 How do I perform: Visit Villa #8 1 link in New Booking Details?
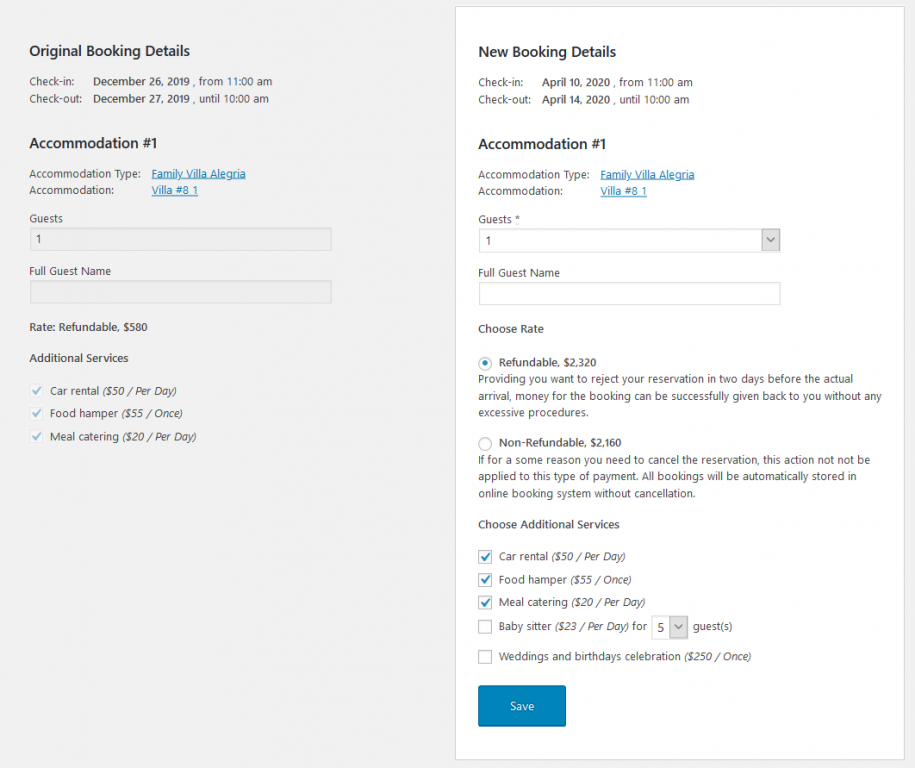tap(623, 191)
